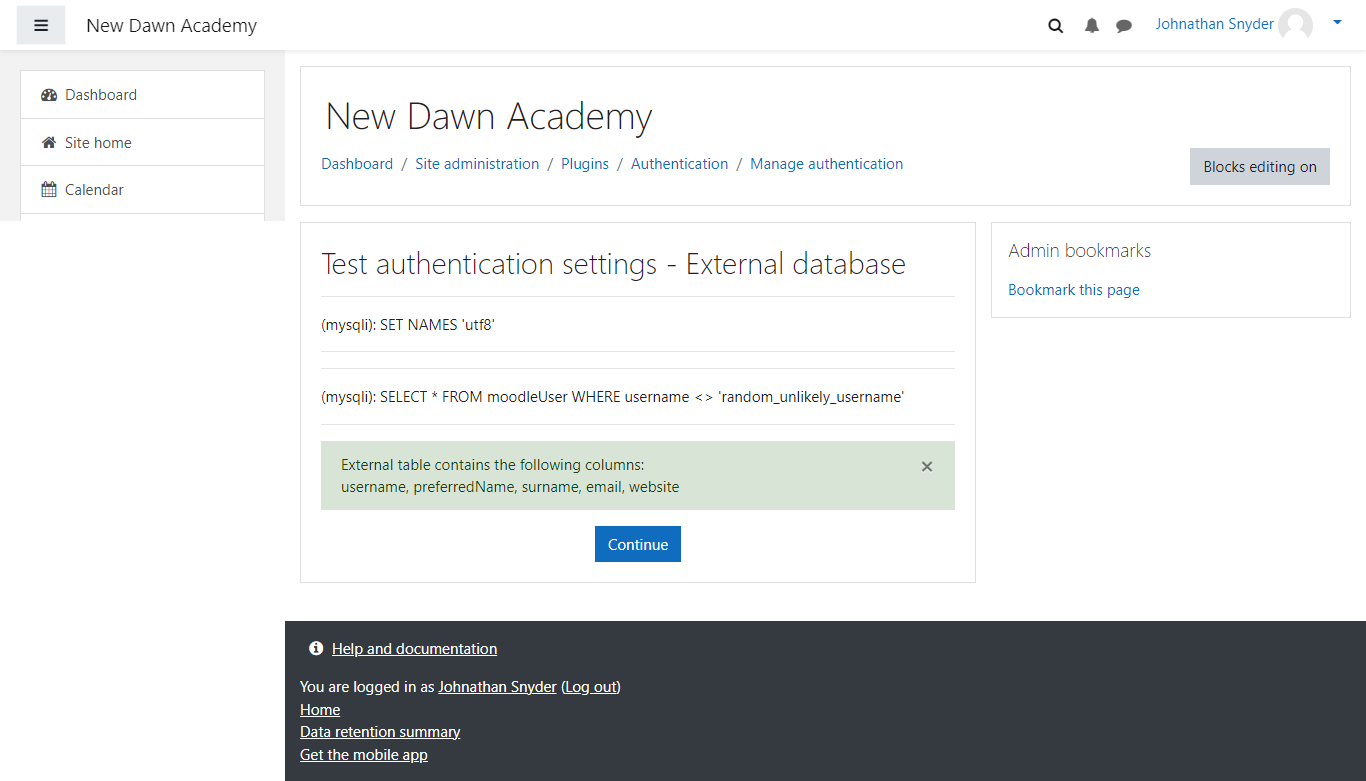Image resolution: width=1366 pixels, height=781 pixels.
Task: Click the Site home house icon
Action: click(x=49, y=143)
